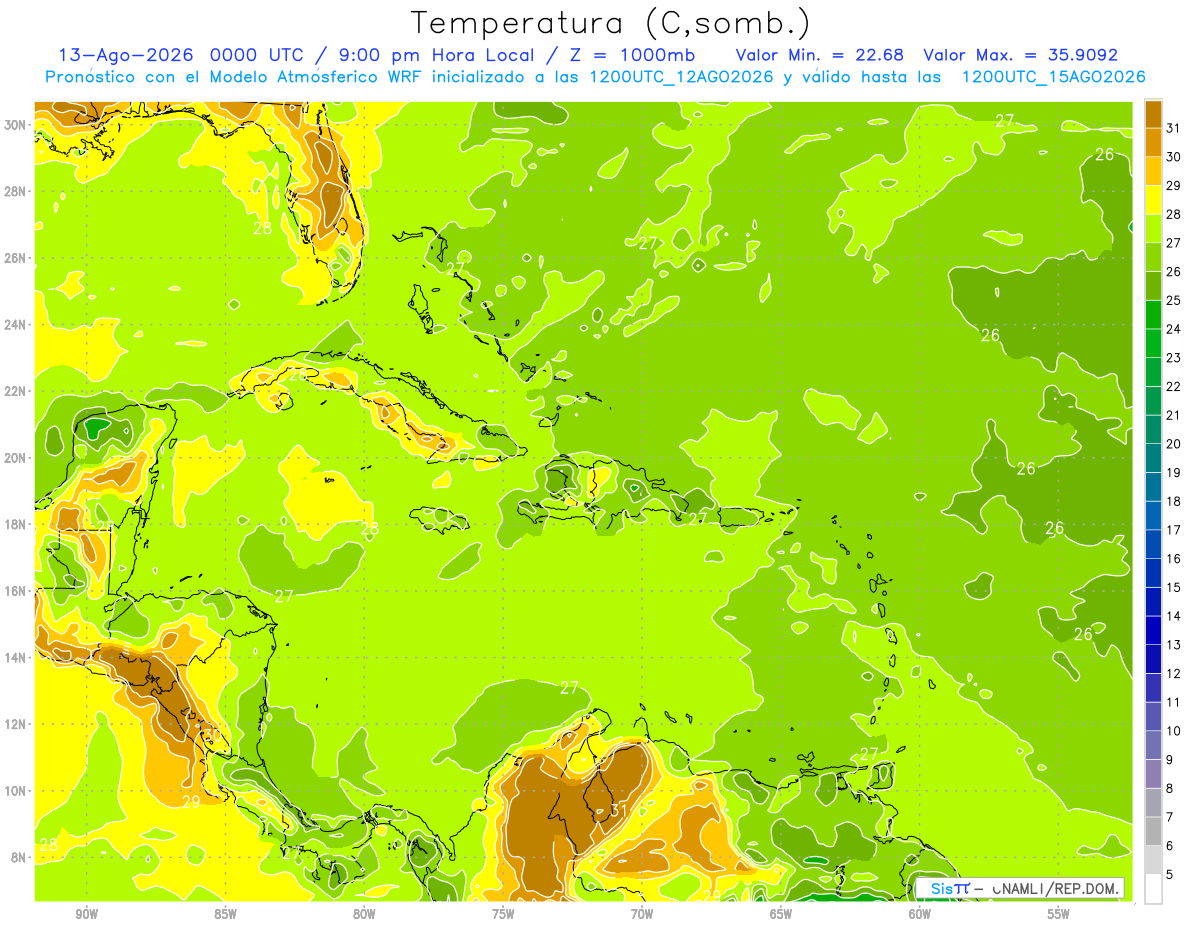Image resolution: width=1200 pixels, height=927 pixels.
Task: Click "Valor Min. = 22.68" text
Action: [x=820, y=55]
